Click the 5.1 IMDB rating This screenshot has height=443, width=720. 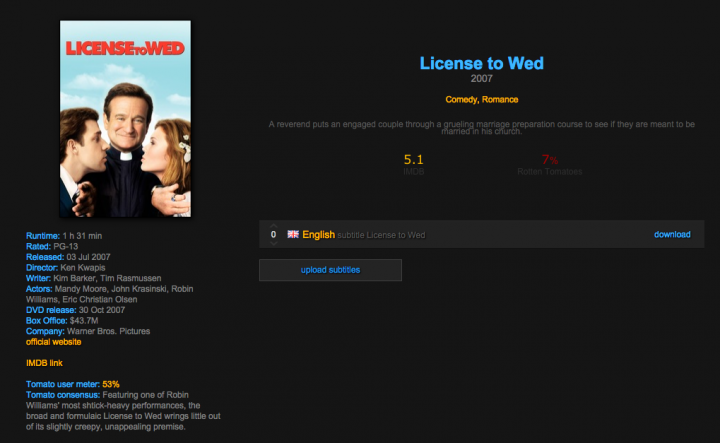coord(413,159)
